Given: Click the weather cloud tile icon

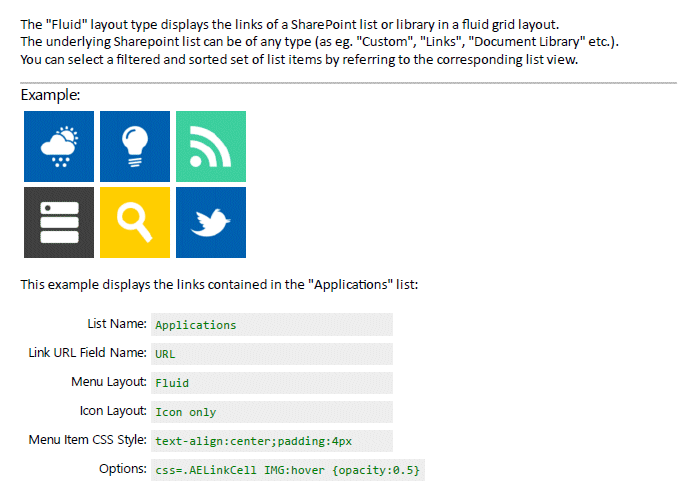Looking at the screenshot, I should (59, 146).
